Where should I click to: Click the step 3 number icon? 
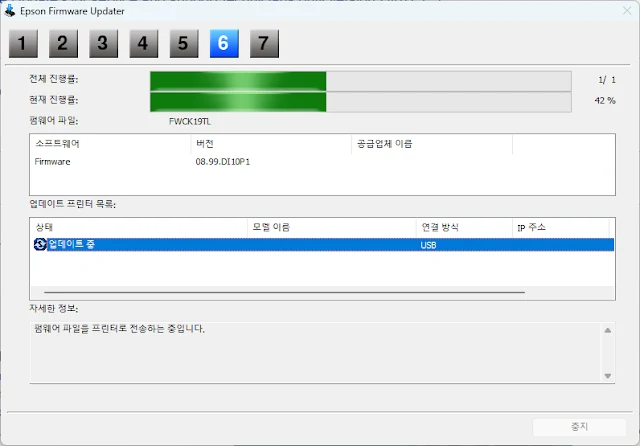point(103,43)
